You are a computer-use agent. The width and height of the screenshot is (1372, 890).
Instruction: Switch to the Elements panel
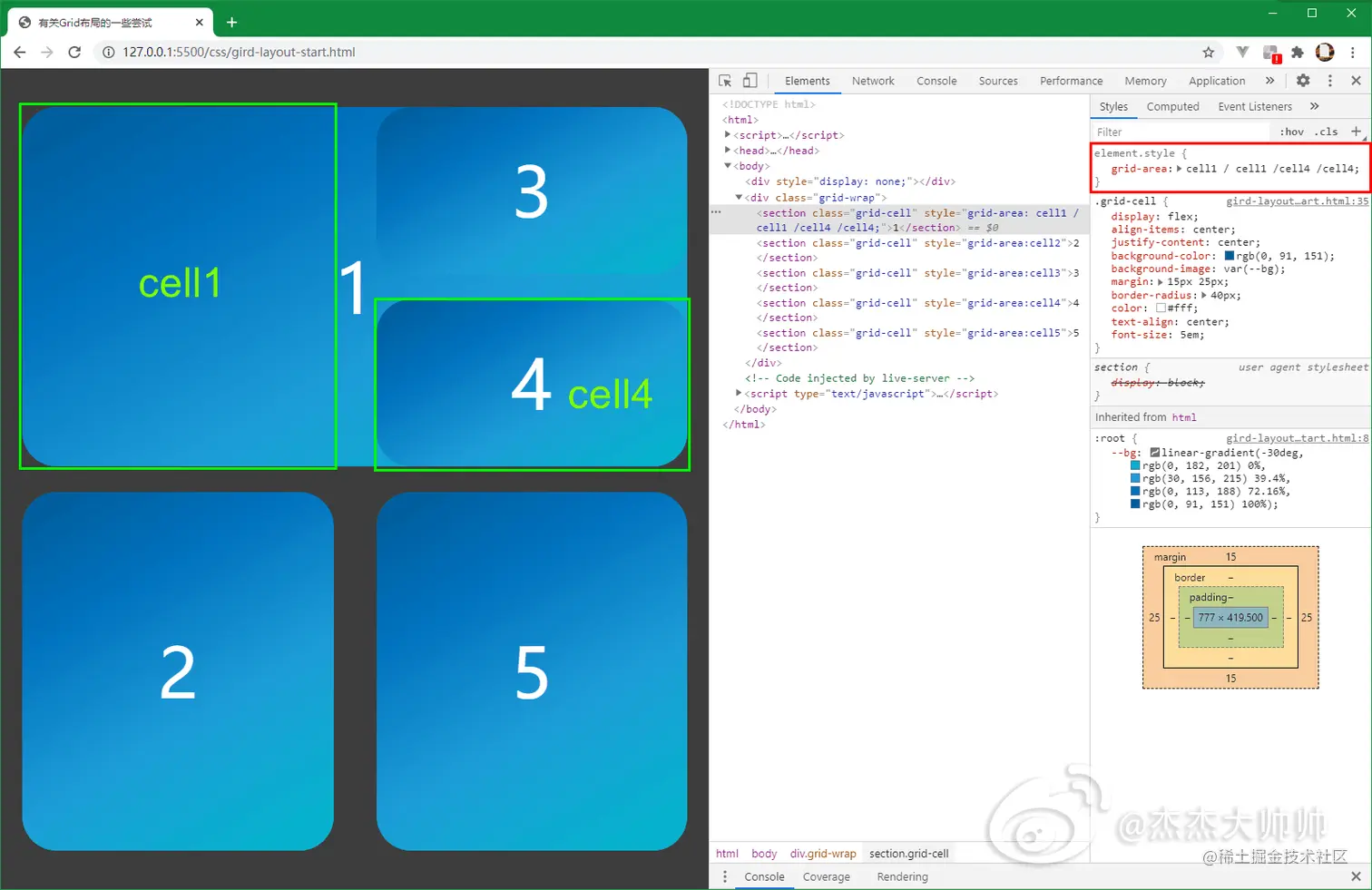(807, 81)
